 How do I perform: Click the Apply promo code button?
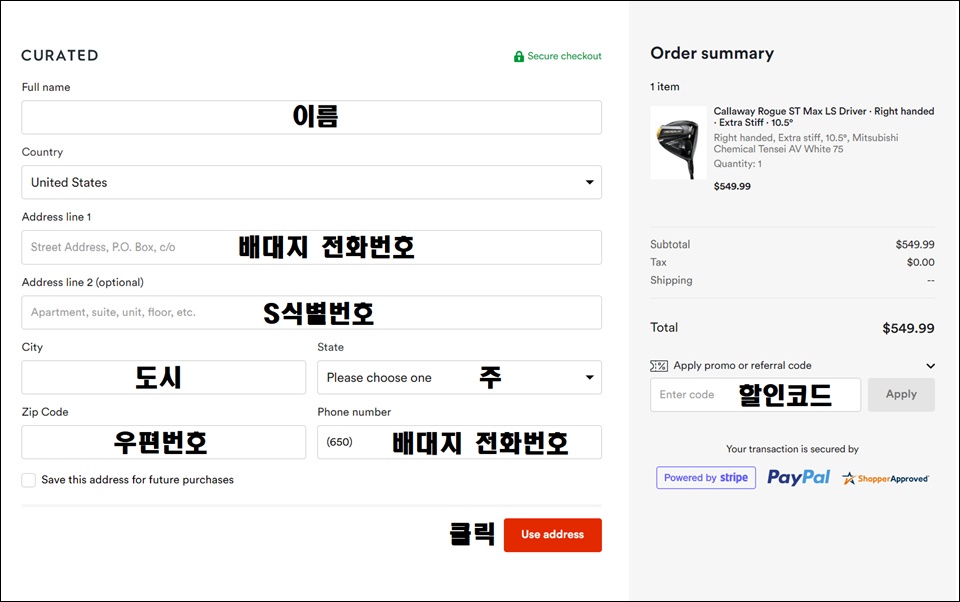point(901,394)
